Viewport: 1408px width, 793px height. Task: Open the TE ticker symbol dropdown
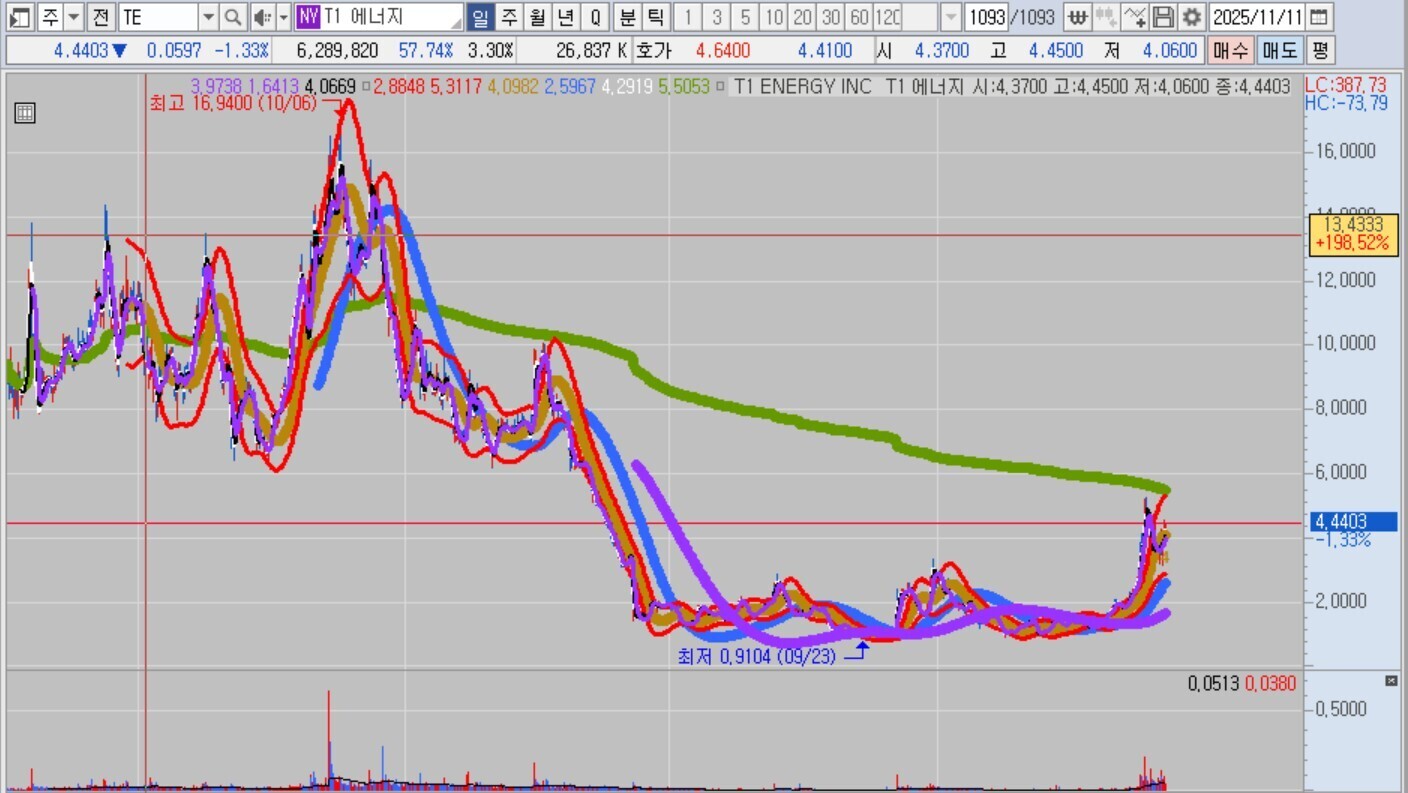(208, 17)
